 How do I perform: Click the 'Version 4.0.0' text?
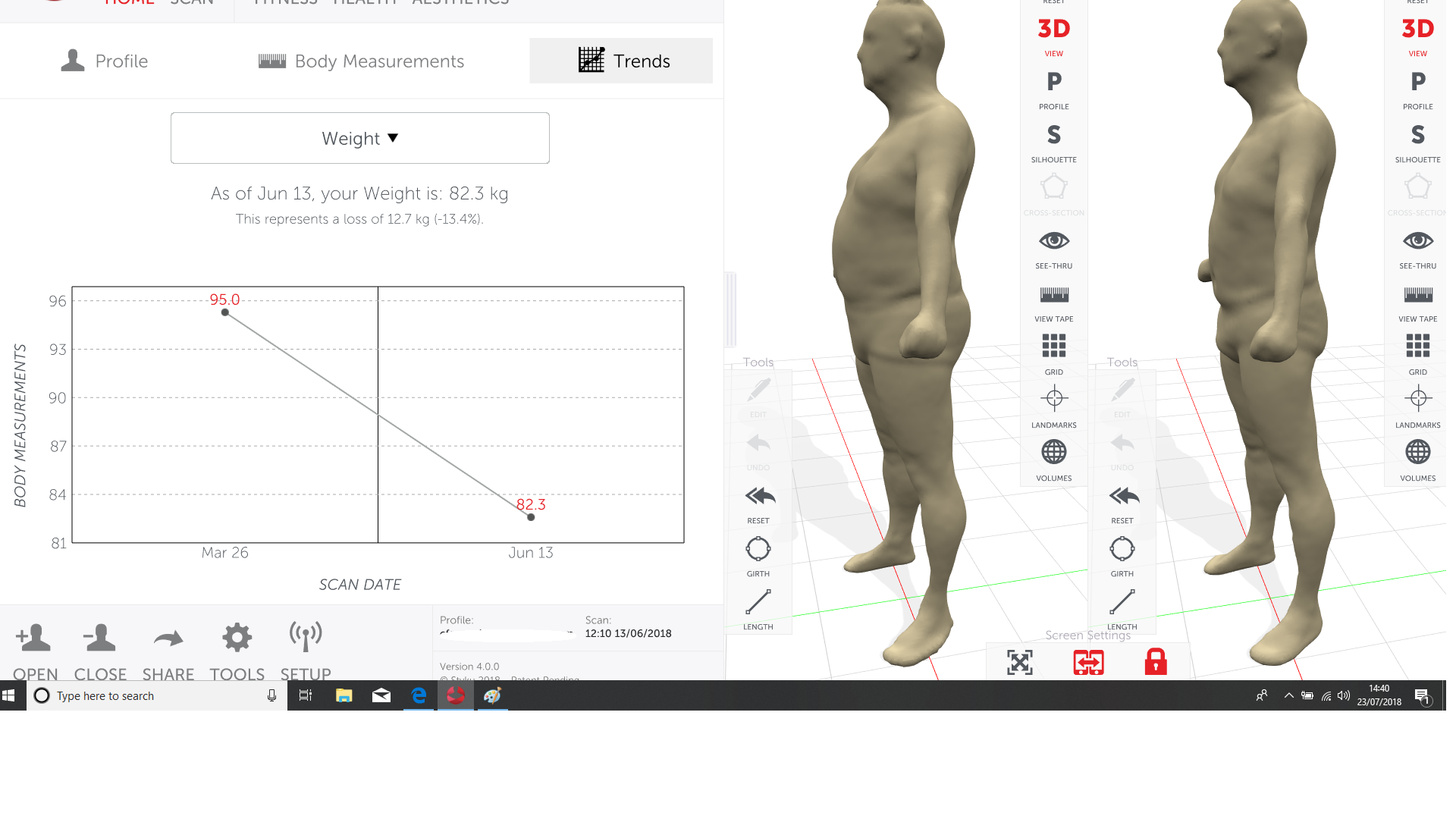pos(469,667)
